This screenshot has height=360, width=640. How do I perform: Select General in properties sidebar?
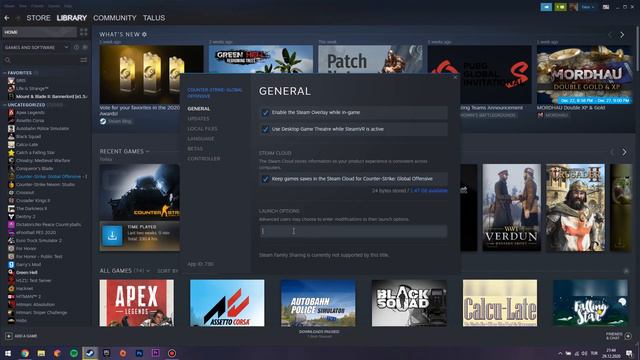(199, 109)
